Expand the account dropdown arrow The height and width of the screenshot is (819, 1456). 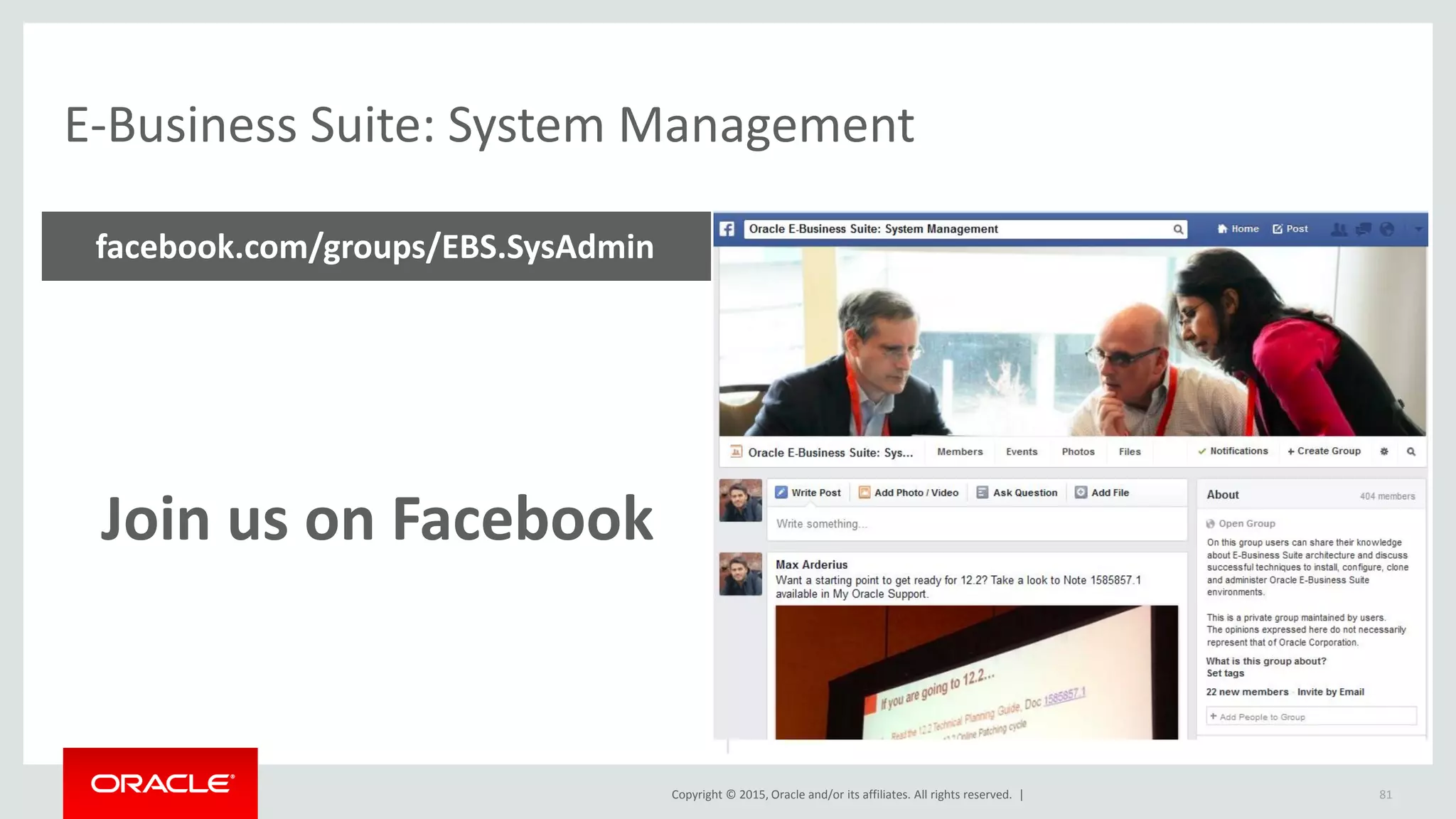point(1418,229)
